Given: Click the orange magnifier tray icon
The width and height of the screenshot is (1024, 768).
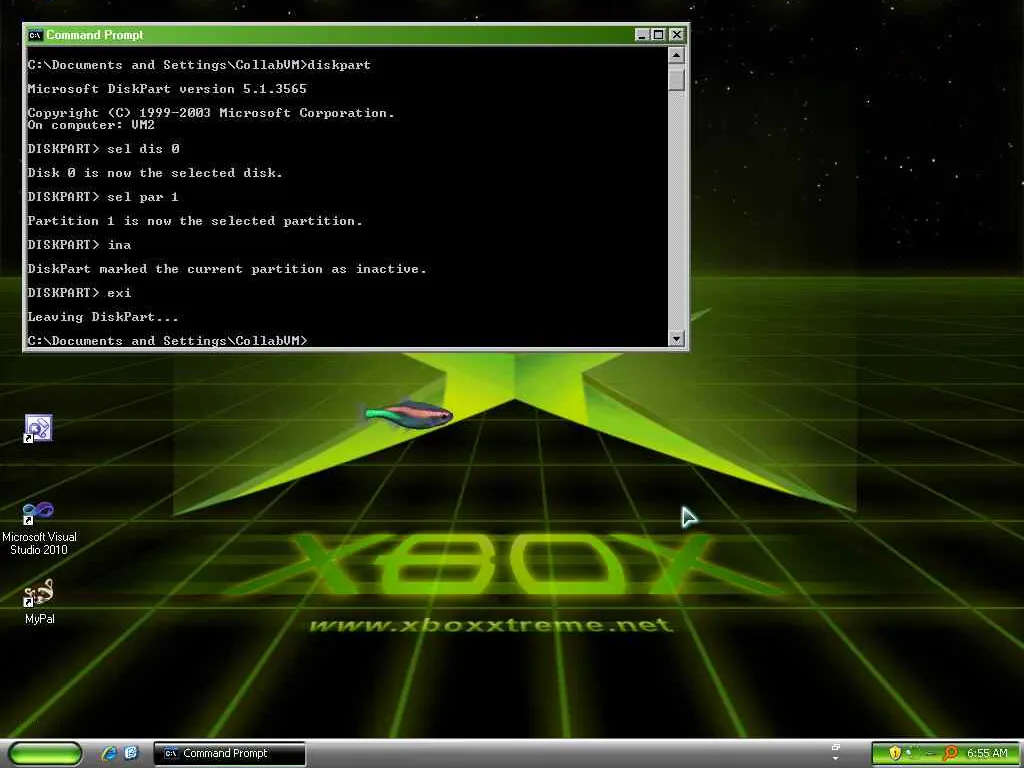Looking at the screenshot, I should 950,753.
